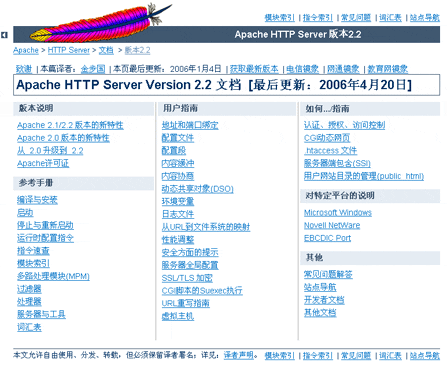Open Apache 2.0 版本的新特性 link
447x367 pixels.
[x=63, y=138]
